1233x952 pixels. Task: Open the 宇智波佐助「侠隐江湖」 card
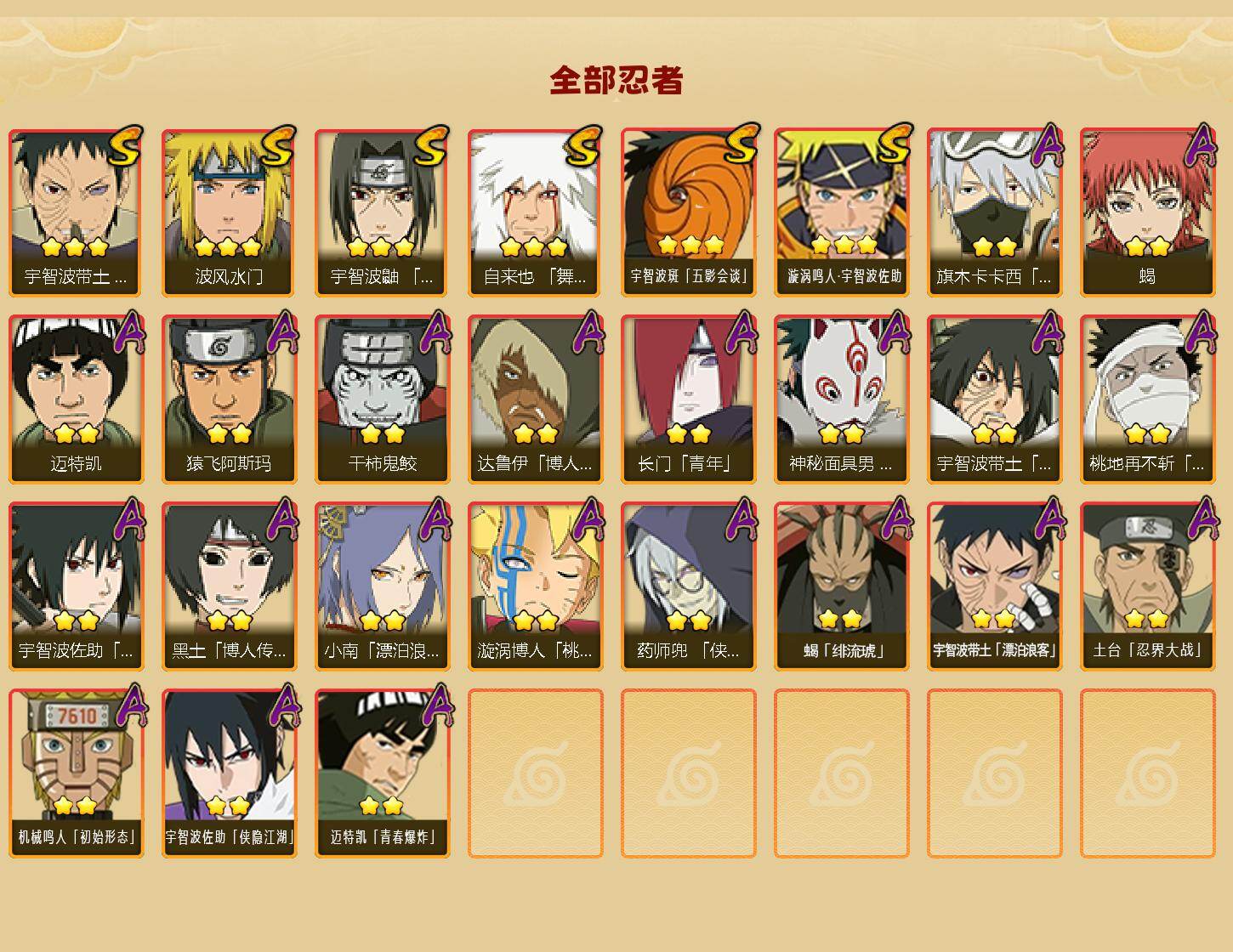229,773
